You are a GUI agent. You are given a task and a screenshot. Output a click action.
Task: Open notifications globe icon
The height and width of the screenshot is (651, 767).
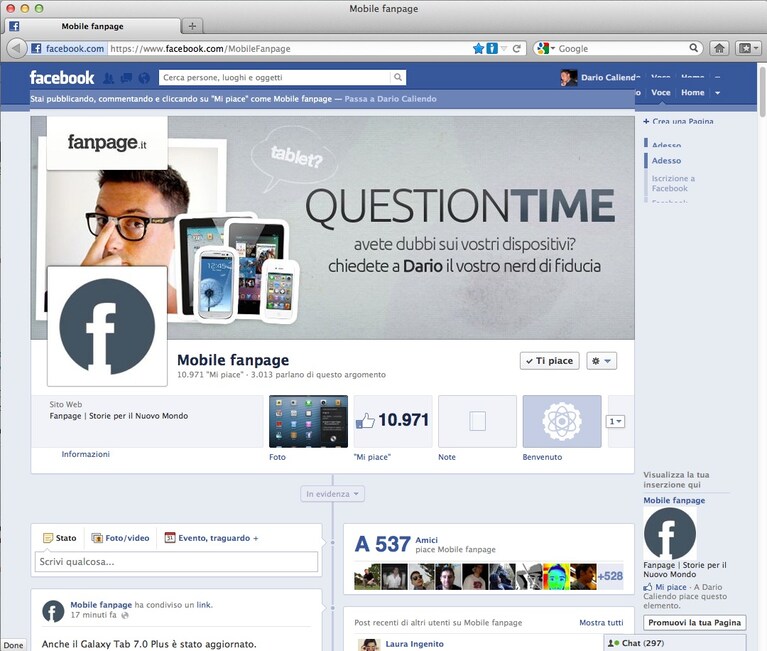pos(144,78)
